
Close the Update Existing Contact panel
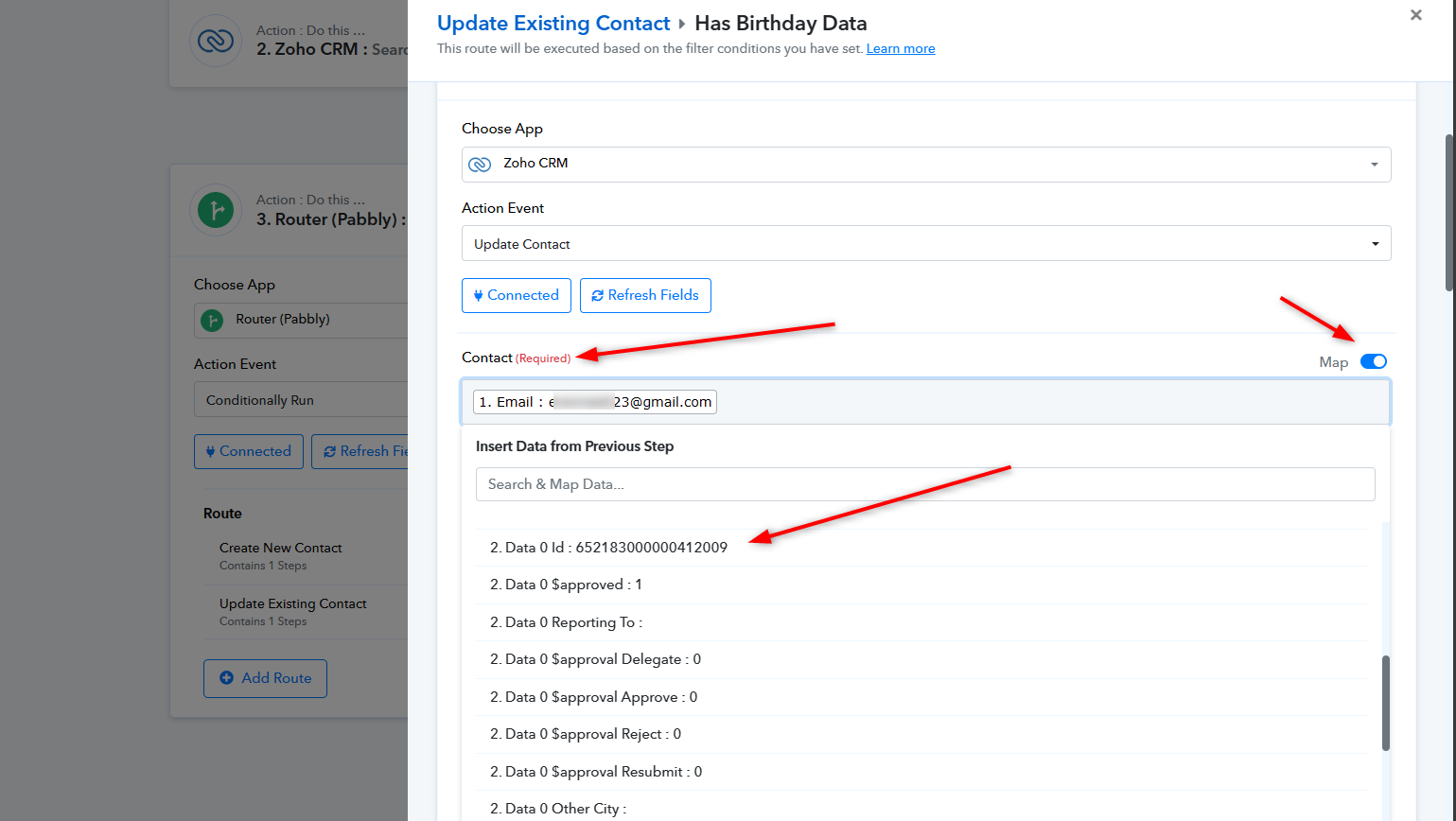pyautogui.click(x=1415, y=15)
